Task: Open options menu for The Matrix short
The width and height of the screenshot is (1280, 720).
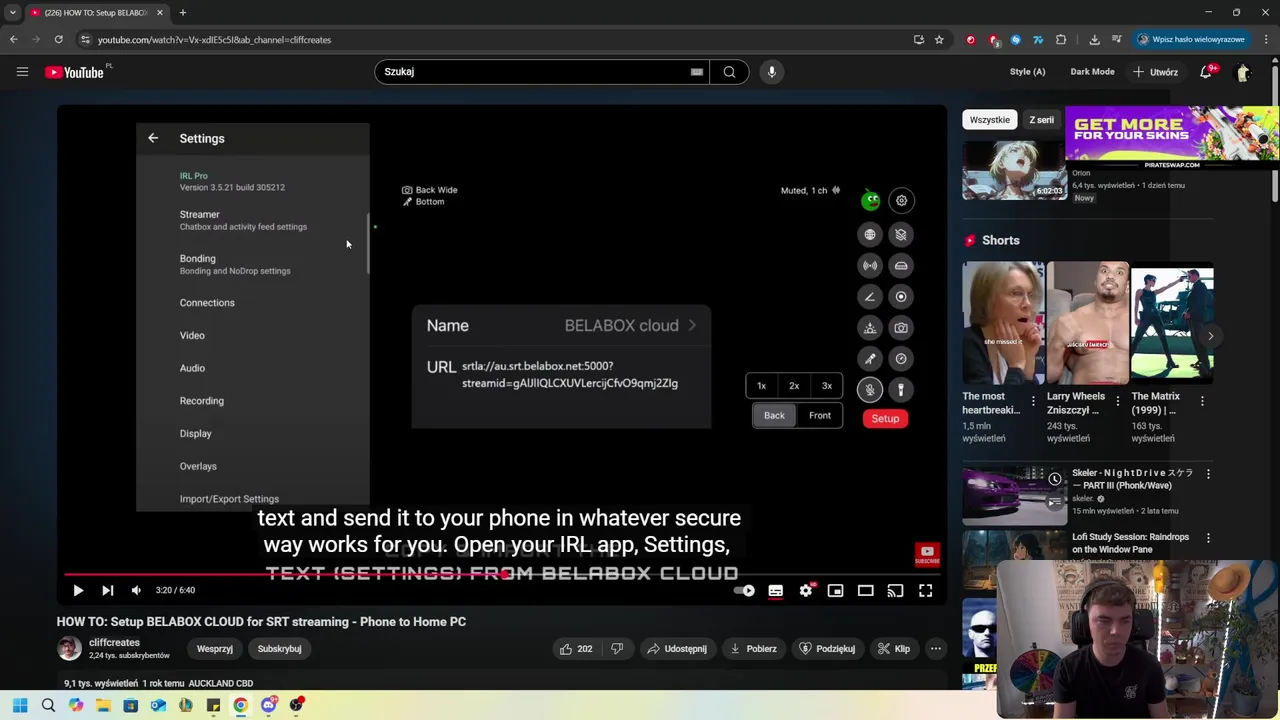Action: pos(1202,401)
